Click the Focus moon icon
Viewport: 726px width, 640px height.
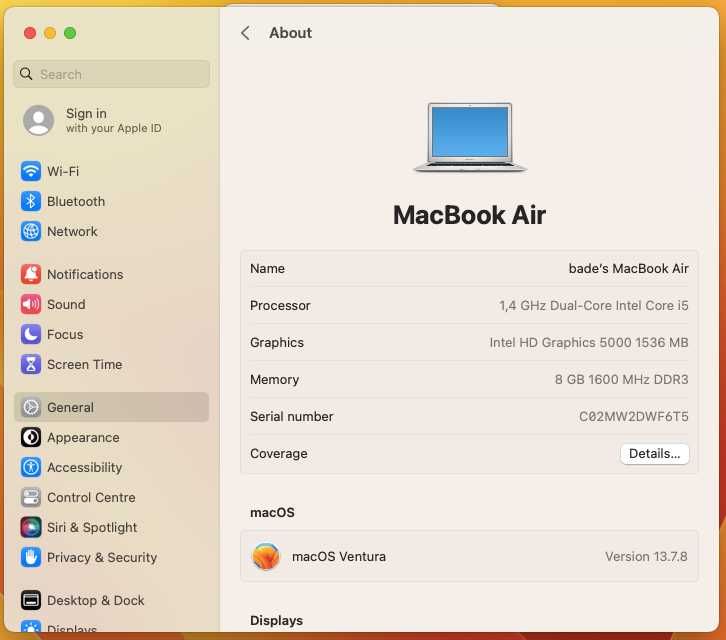pyautogui.click(x=31, y=334)
